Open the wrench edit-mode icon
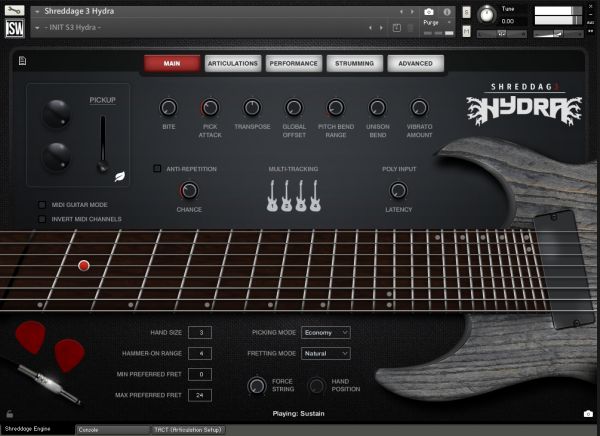The image size is (600, 436). point(15,10)
